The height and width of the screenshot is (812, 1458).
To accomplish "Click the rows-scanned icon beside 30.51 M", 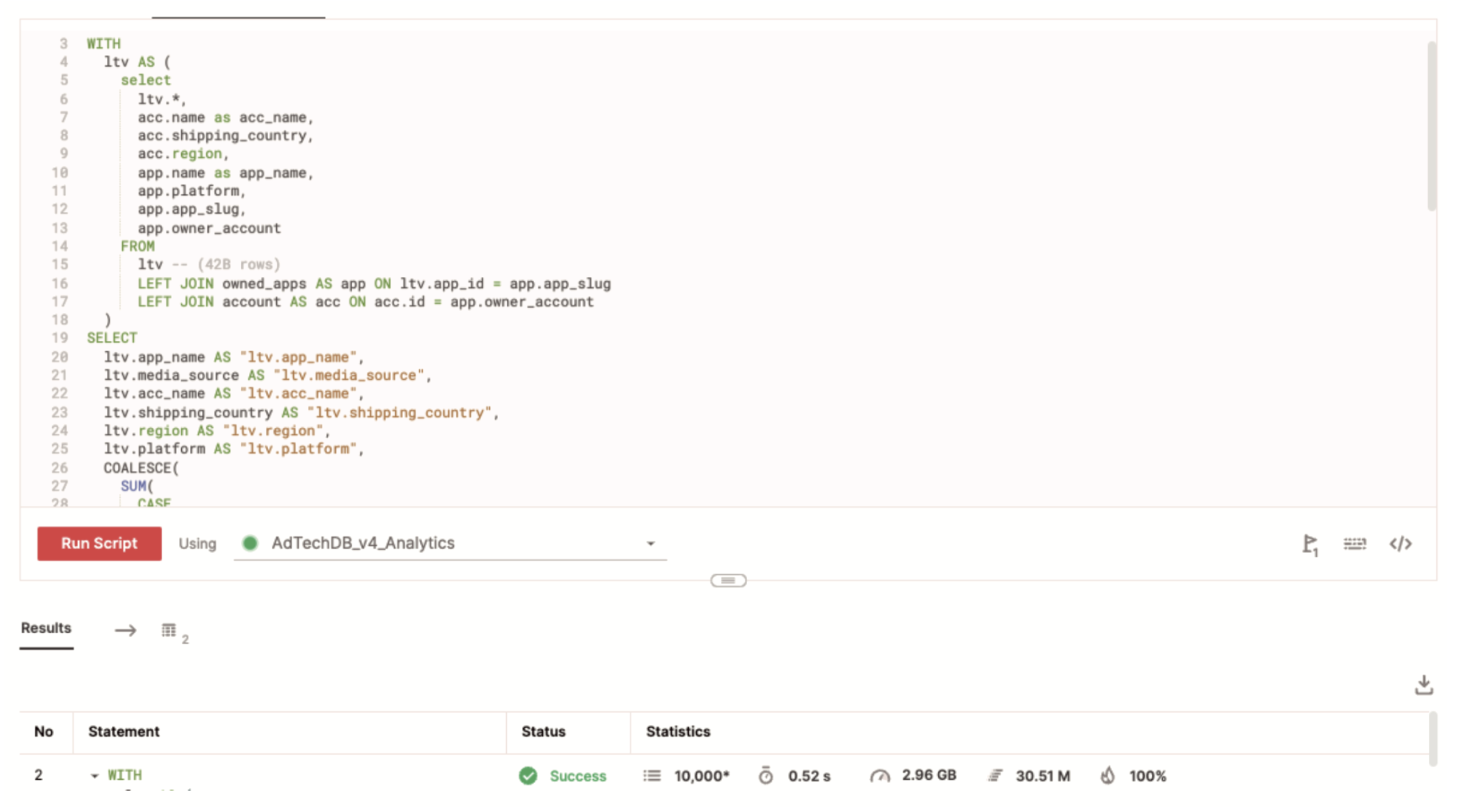I will 995,775.
